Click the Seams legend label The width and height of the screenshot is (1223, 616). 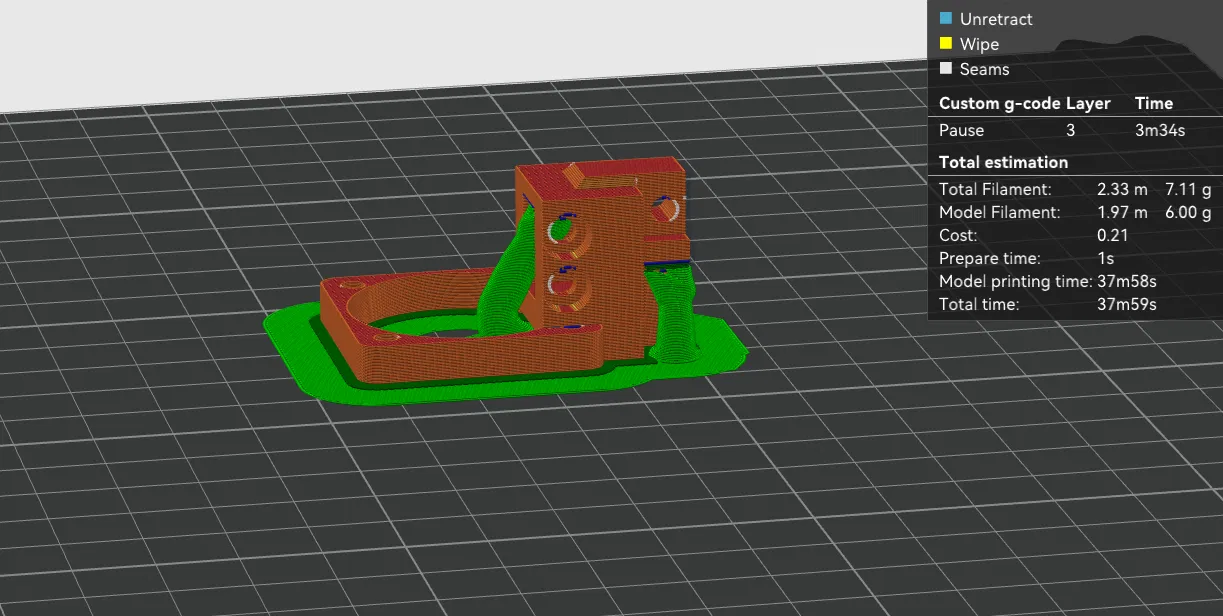coord(984,69)
